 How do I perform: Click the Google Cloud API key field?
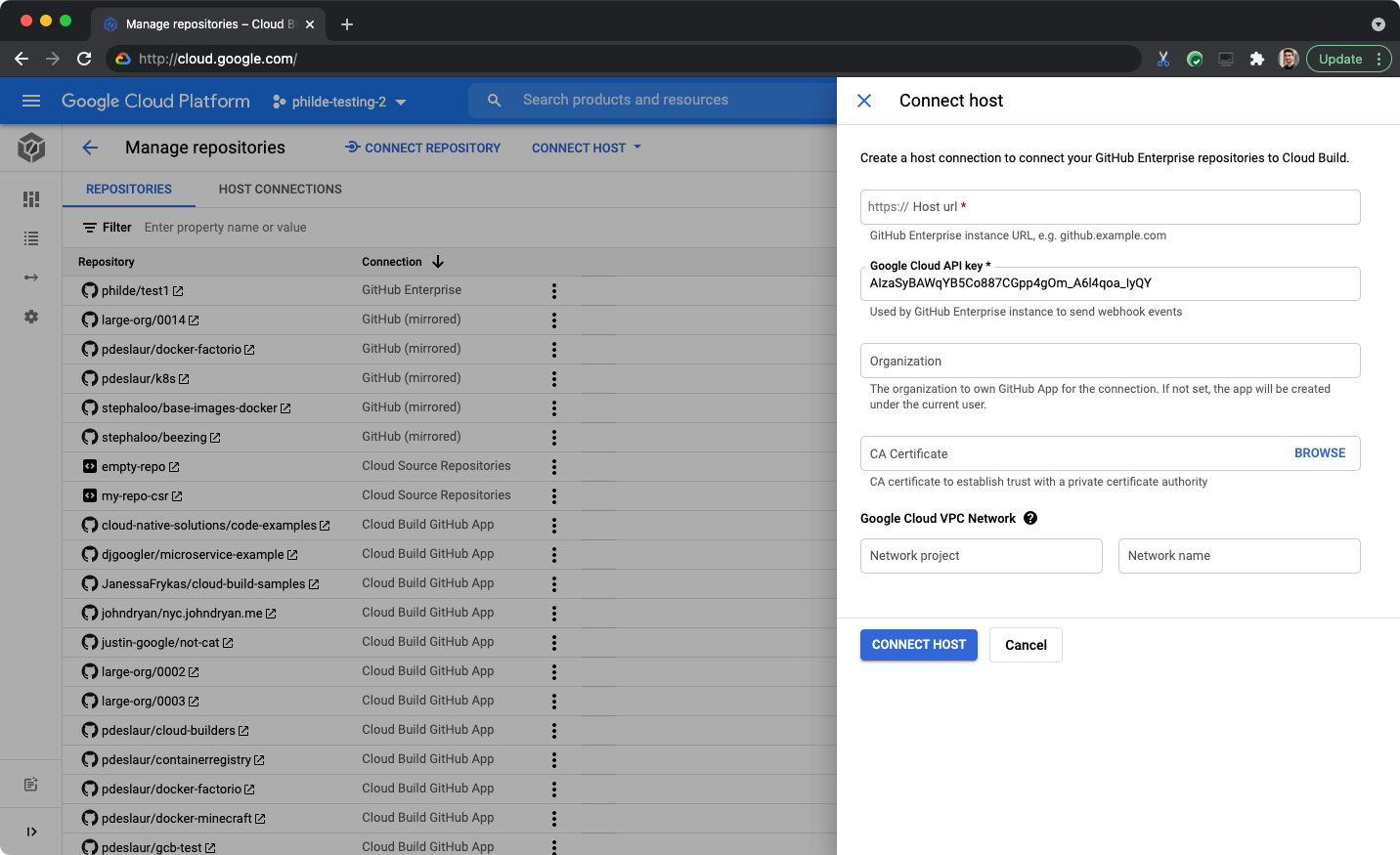tap(1111, 283)
